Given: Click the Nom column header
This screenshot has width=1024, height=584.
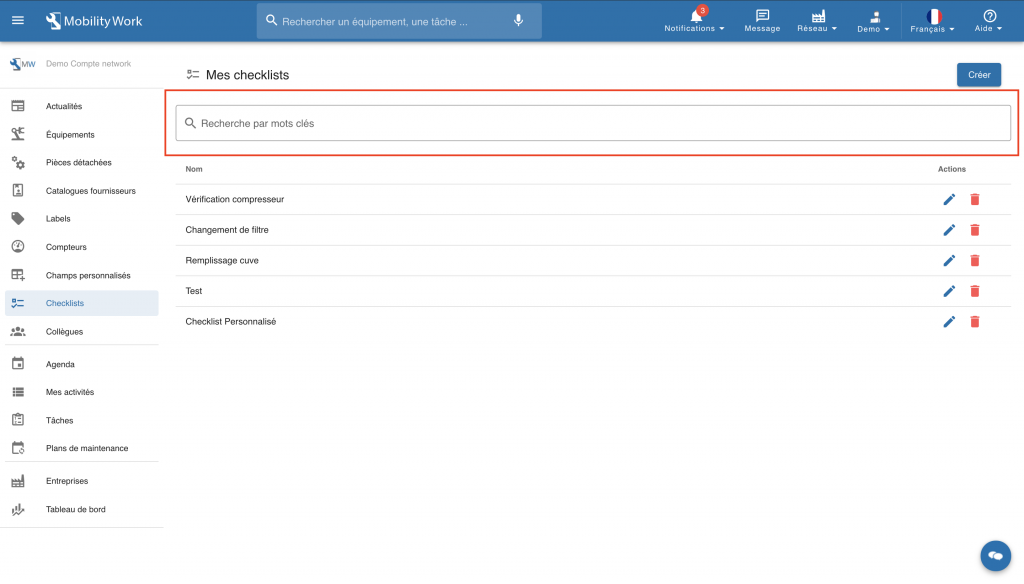Looking at the screenshot, I should click(194, 169).
